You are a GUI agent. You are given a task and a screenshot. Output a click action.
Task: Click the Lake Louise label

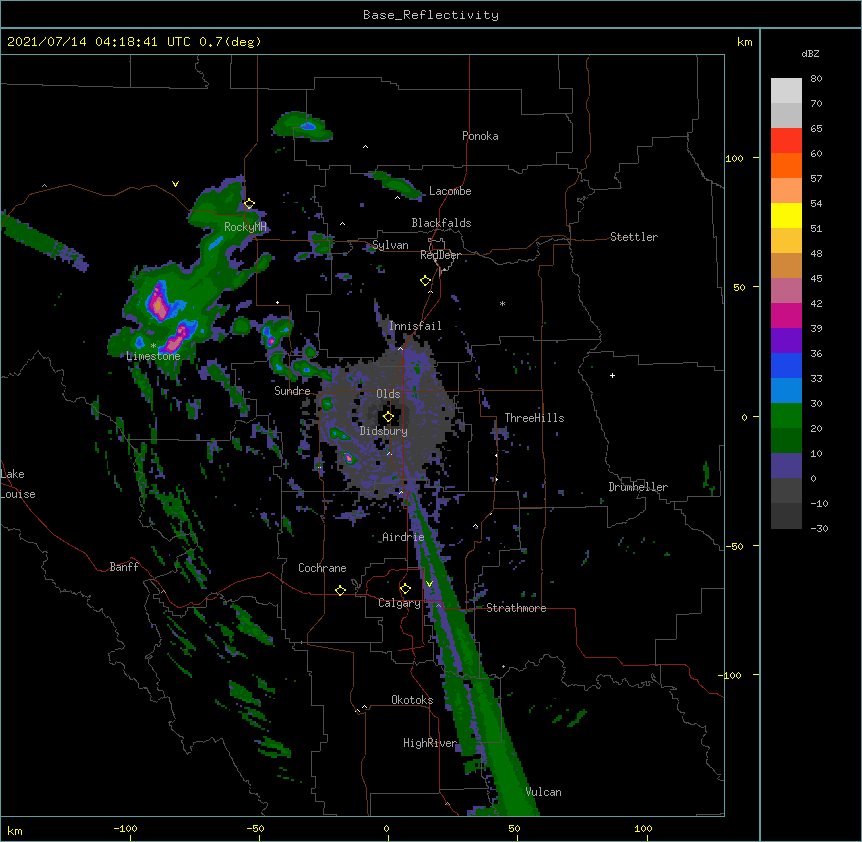pyautogui.click(x=18, y=484)
